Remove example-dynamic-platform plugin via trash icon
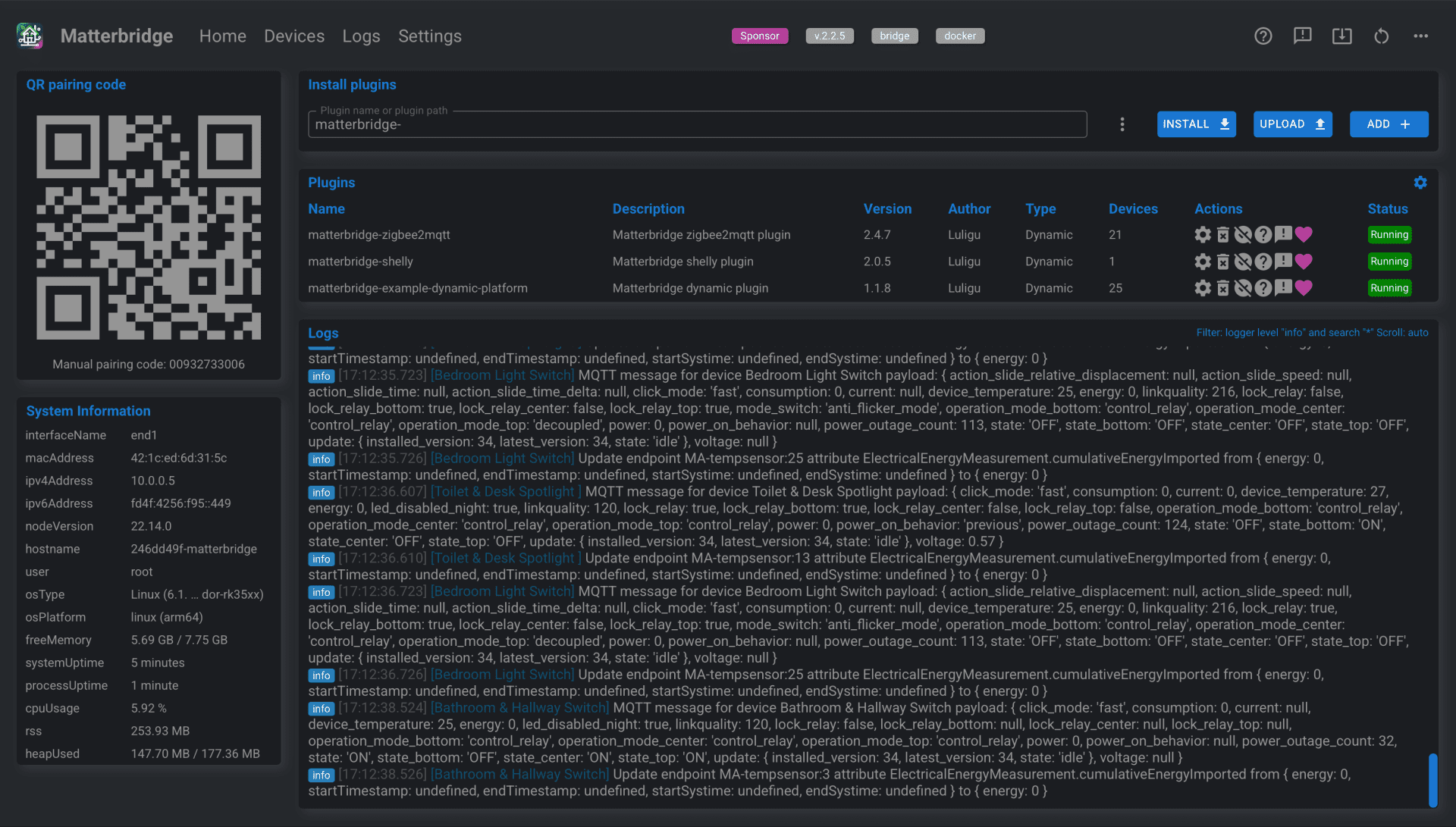 tap(1223, 288)
